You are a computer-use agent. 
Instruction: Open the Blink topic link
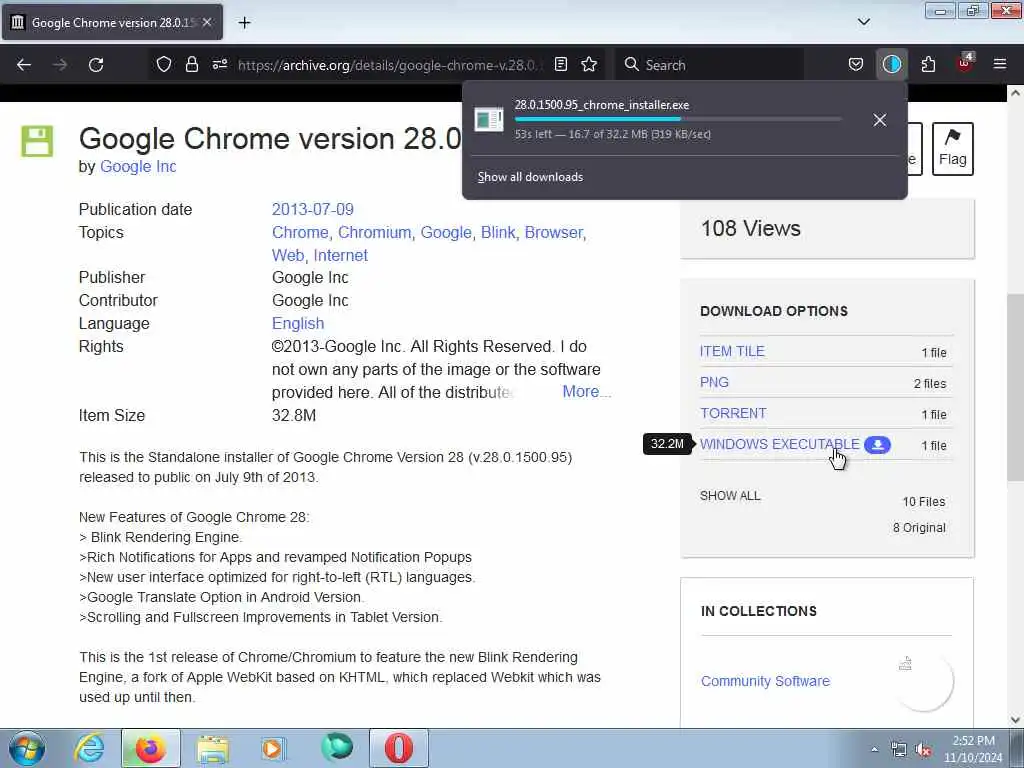click(498, 232)
